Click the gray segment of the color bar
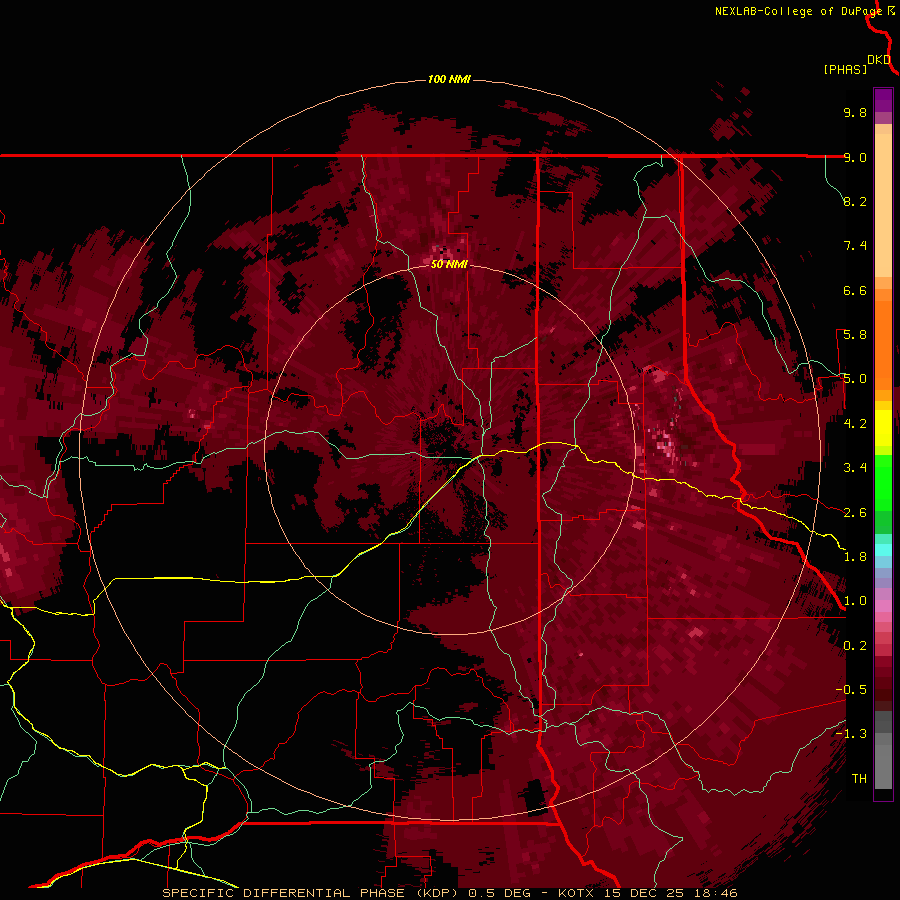Image resolution: width=900 pixels, height=900 pixels. (883, 750)
